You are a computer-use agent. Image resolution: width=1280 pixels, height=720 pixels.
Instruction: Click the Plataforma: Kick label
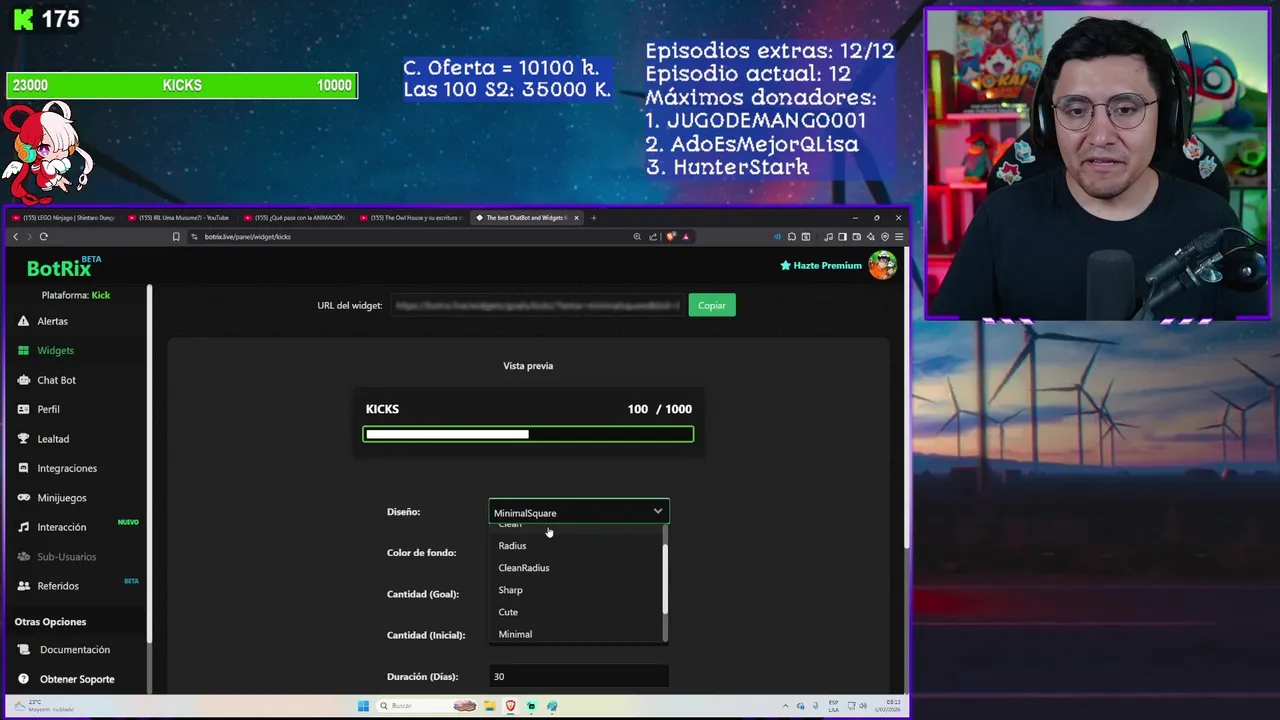pos(76,295)
